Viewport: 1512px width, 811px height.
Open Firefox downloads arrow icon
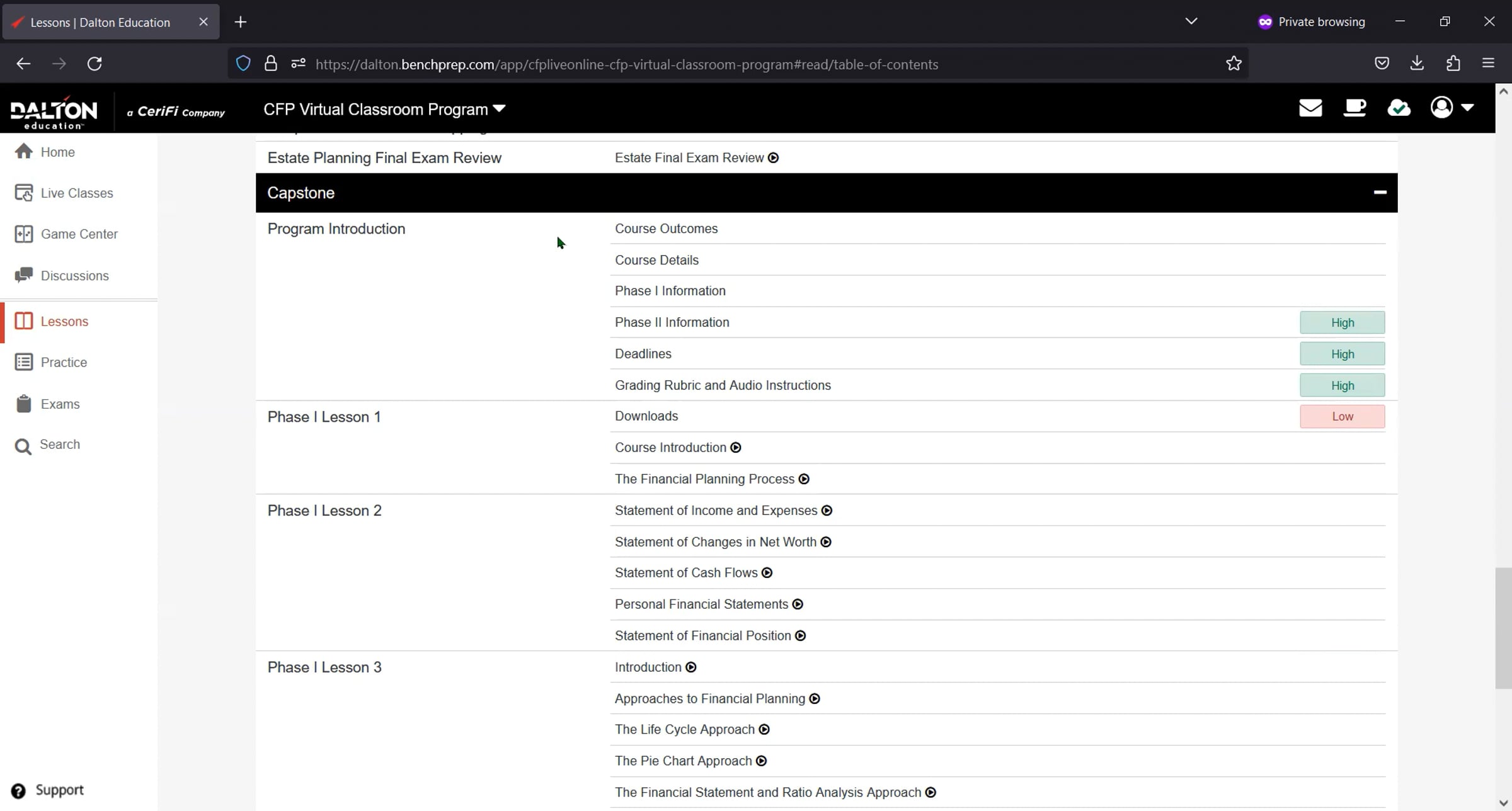(1417, 63)
